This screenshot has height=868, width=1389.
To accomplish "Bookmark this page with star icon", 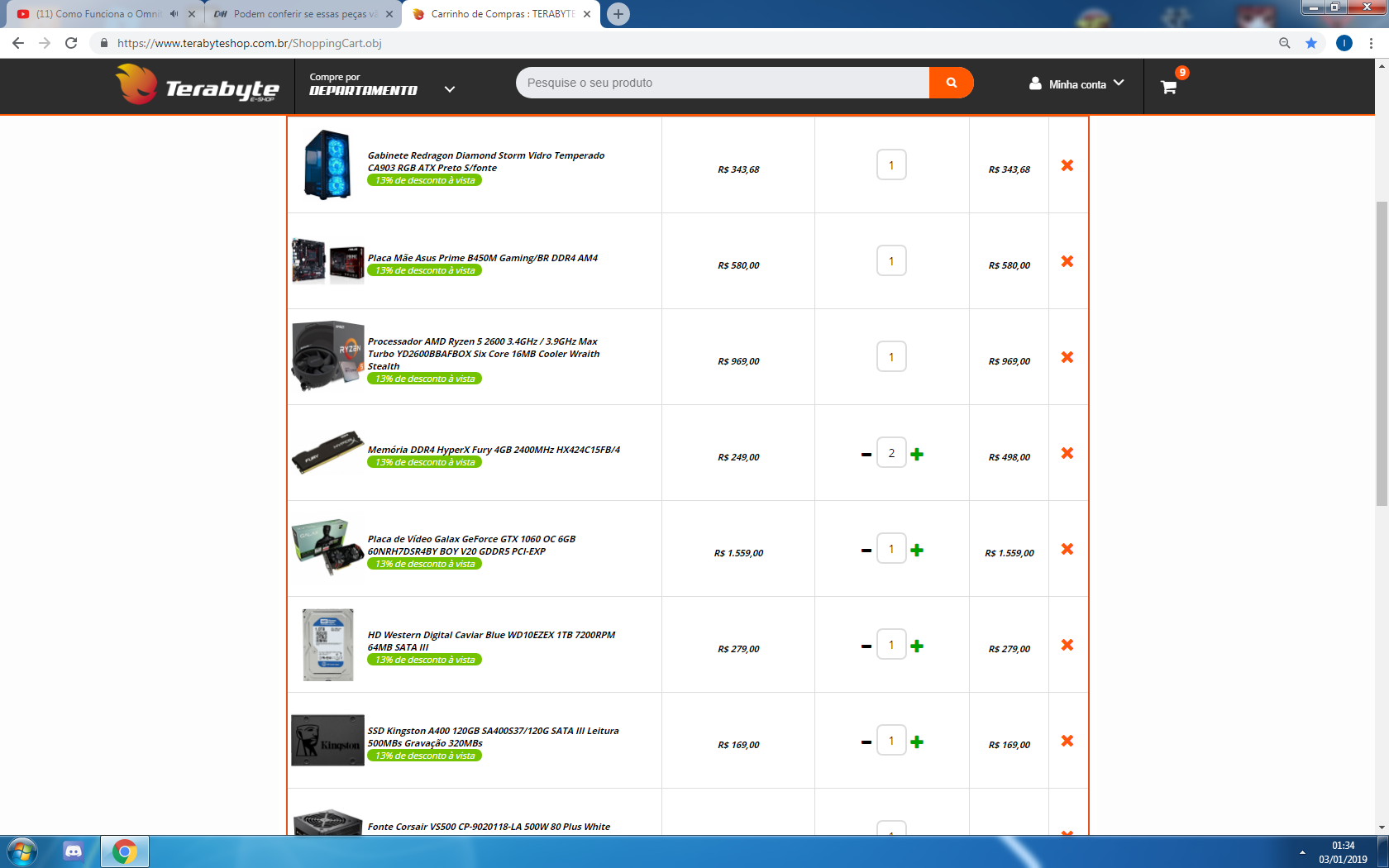I will (1311, 43).
